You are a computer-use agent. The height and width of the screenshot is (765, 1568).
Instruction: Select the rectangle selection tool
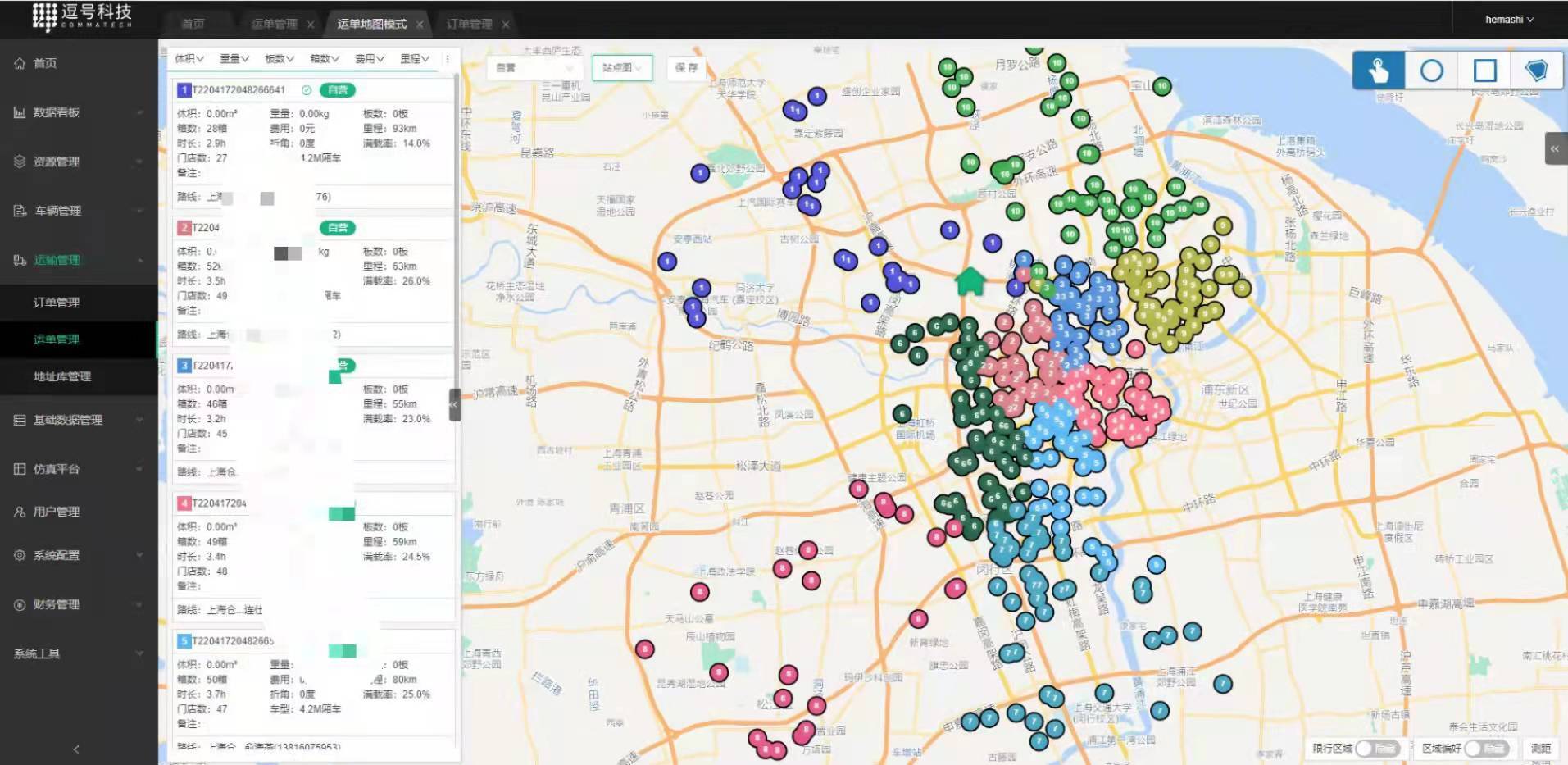[1484, 71]
